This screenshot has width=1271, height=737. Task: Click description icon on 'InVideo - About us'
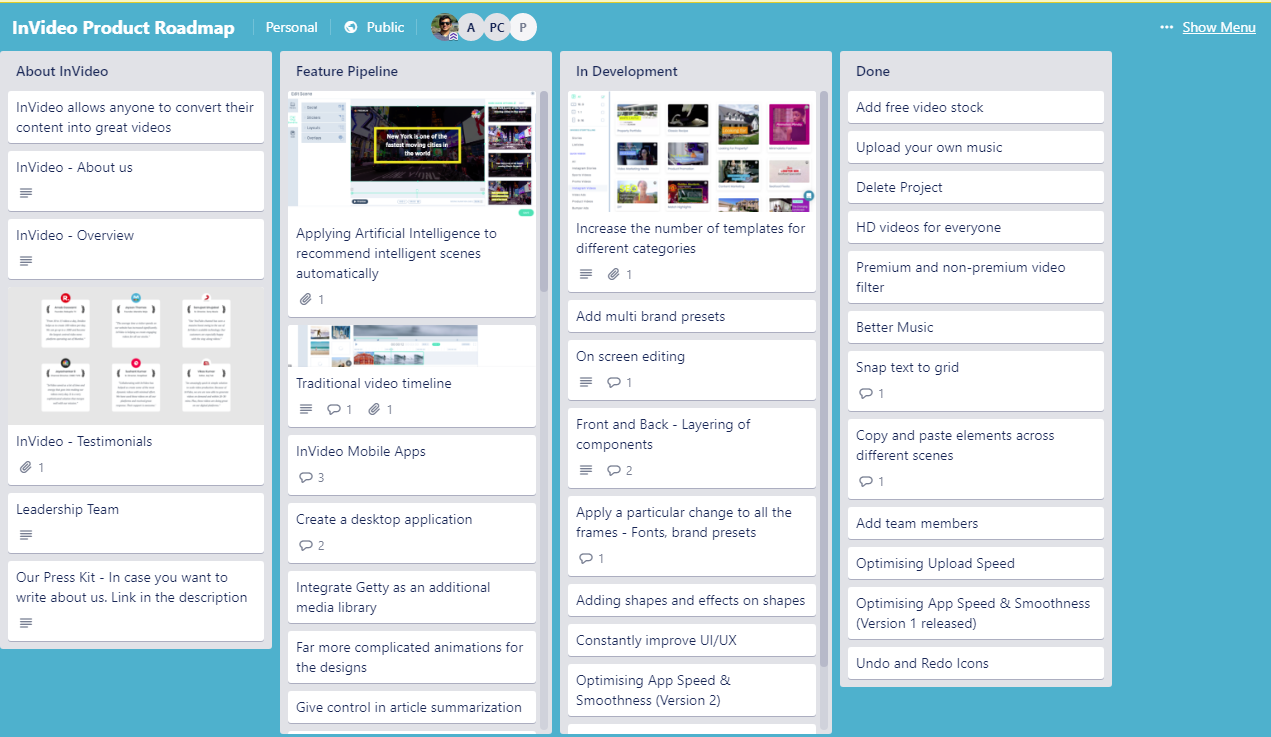pyautogui.click(x=26, y=193)
